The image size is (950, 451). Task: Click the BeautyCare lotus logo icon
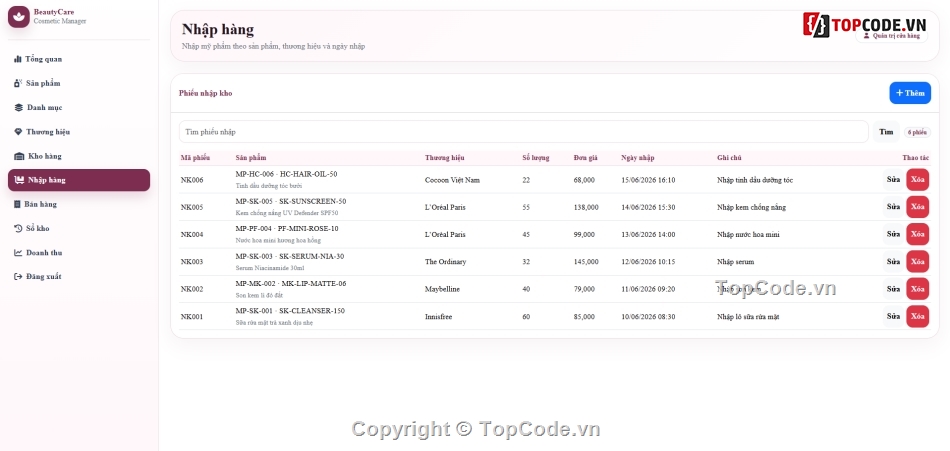[18, 16]
